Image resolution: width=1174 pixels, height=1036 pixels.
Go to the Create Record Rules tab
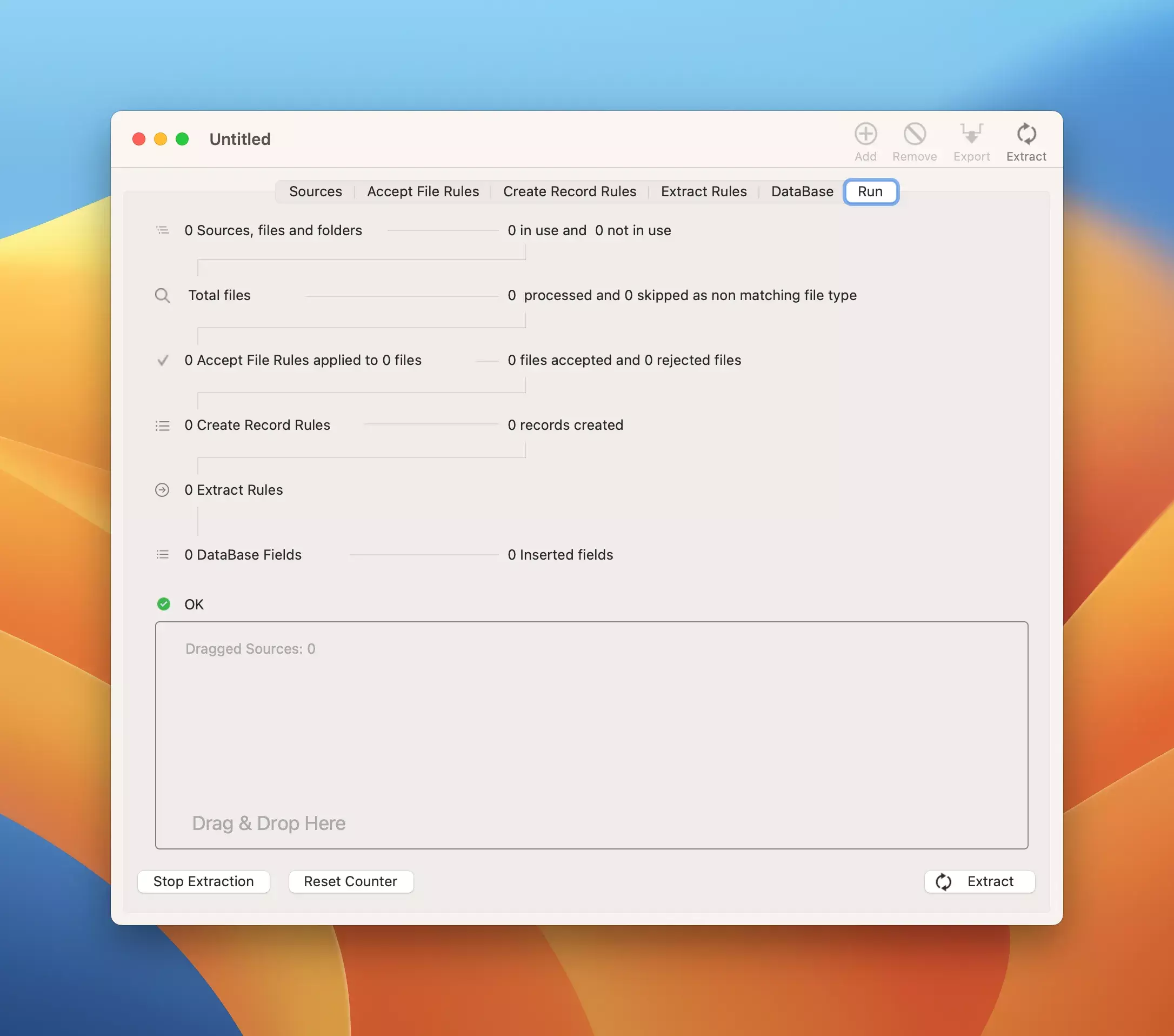click(x=569, y=191)
